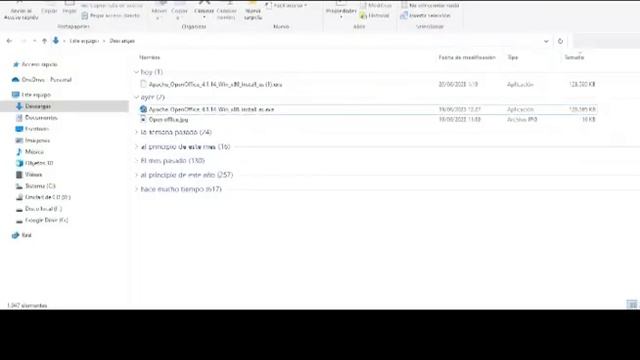Image resolution: width=640 pixels, height=360 pixels.
Task: Go back with the back arrow
Action: tap(9, 41)
